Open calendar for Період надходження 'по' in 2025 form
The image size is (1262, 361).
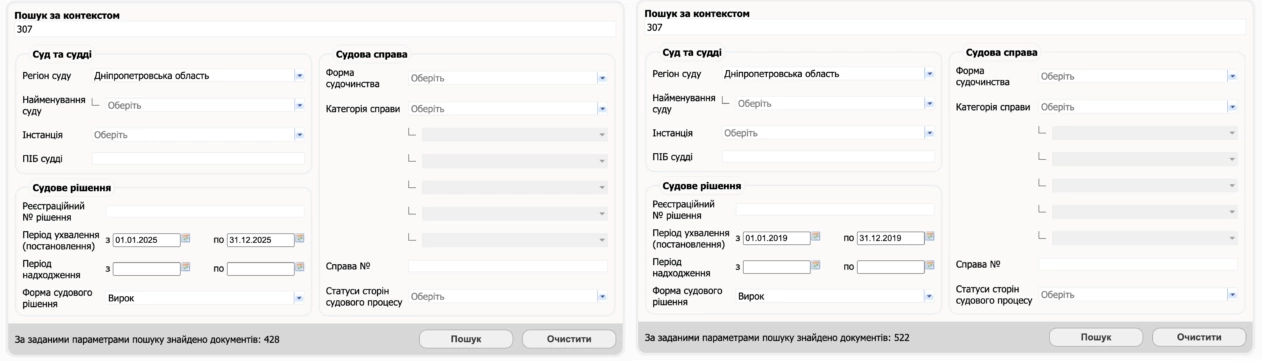click(x=299, y=268)
